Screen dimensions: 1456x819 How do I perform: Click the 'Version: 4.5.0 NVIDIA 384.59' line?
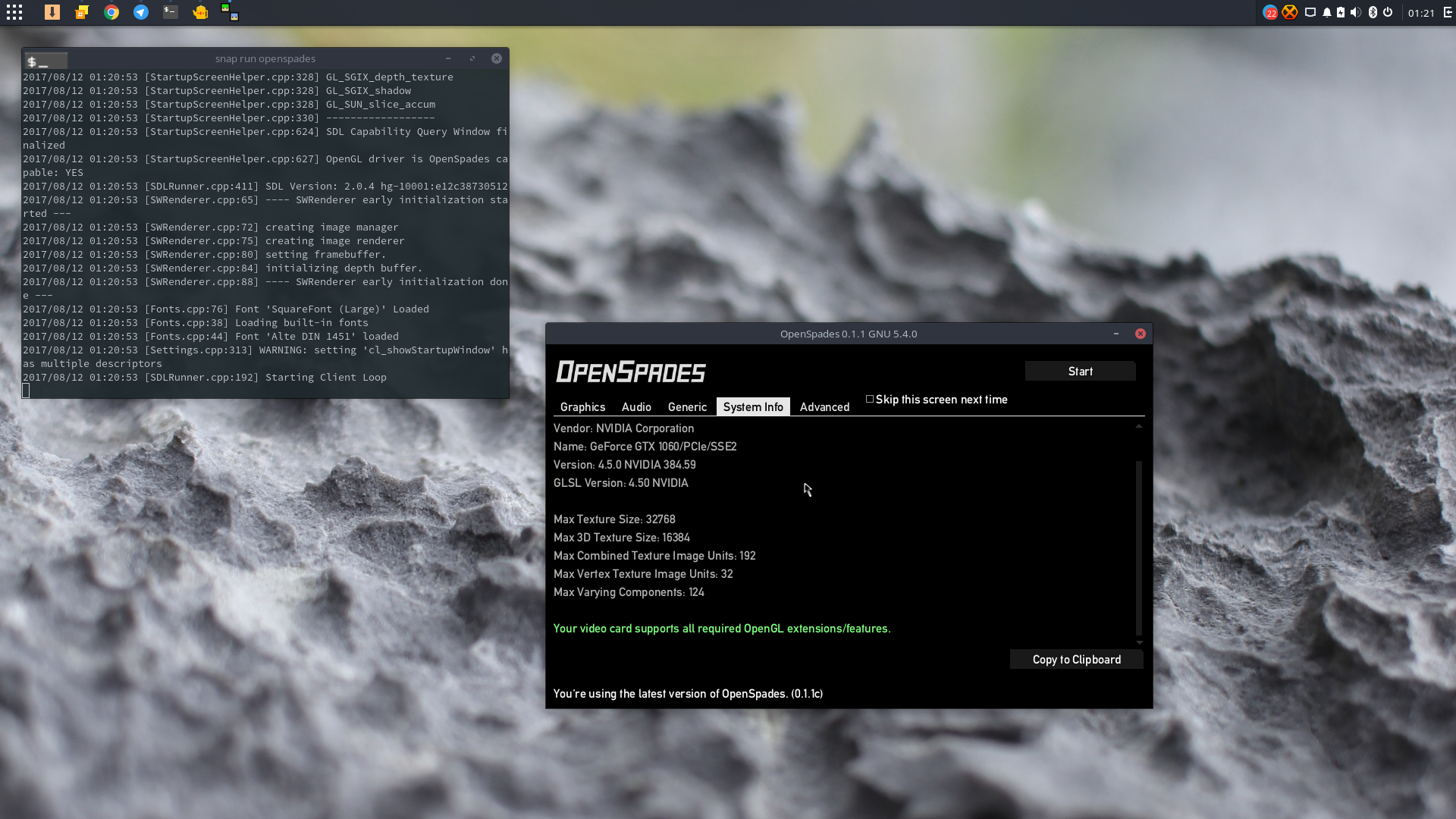click(624, 465)
